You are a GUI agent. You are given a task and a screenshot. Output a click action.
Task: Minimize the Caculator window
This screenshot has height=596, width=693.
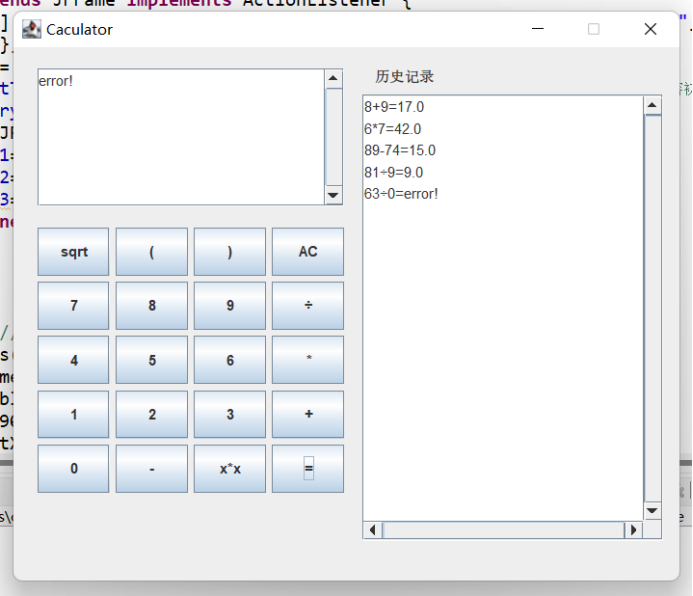pos(537,29)
